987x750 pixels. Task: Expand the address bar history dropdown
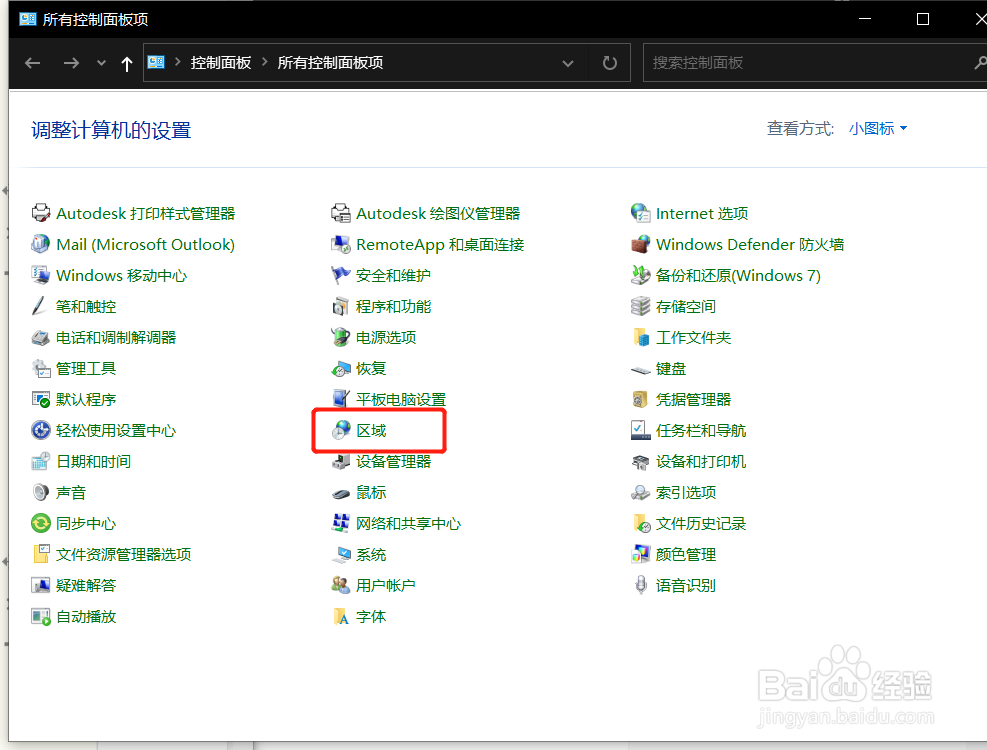pyautogui.click(x=568, y=63)
